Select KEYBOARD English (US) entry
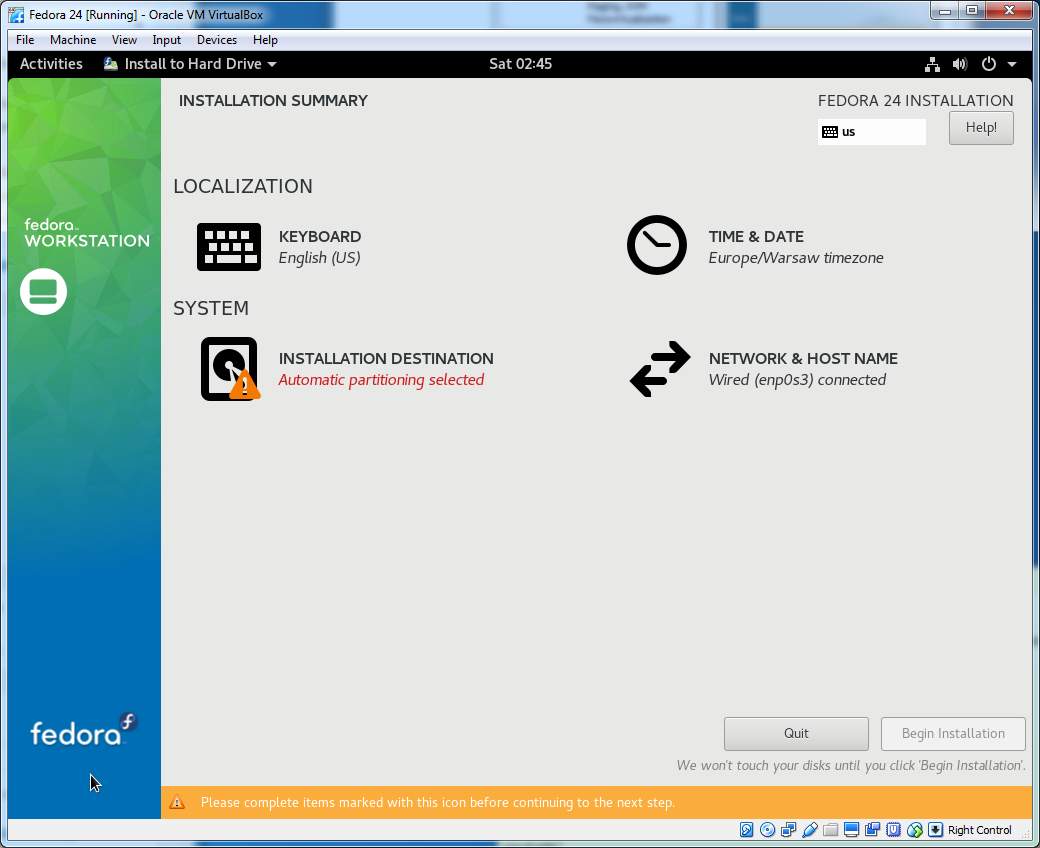This screenshot has height=848, width=1040. click(x=279, y=247)
